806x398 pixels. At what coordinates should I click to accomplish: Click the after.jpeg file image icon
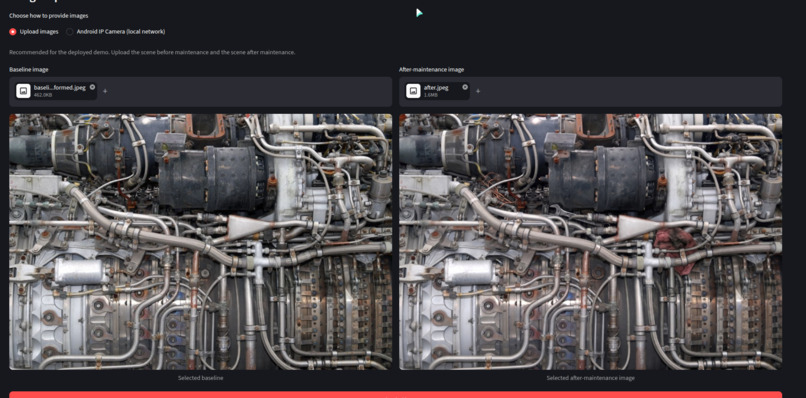(413, 91)
